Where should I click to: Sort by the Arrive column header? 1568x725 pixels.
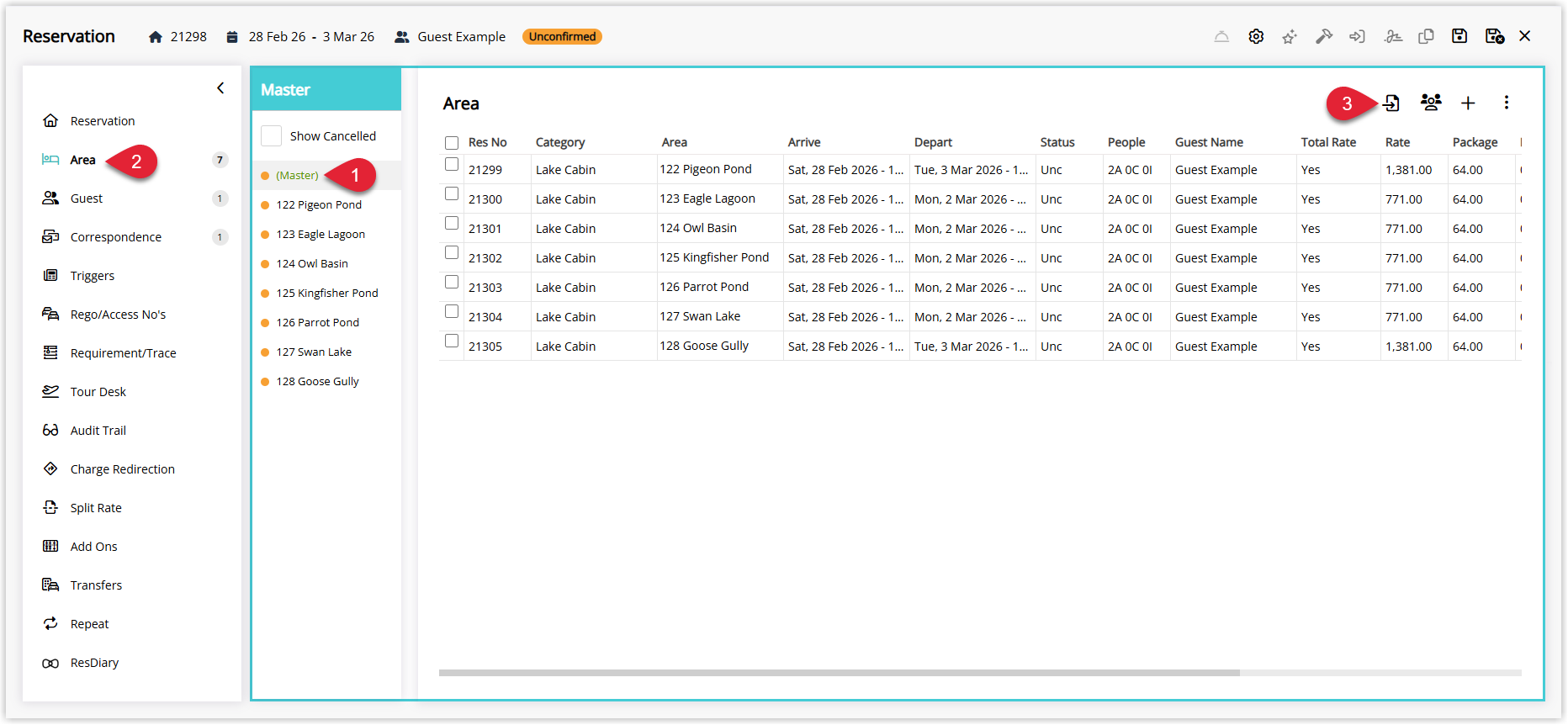(804, 142)
